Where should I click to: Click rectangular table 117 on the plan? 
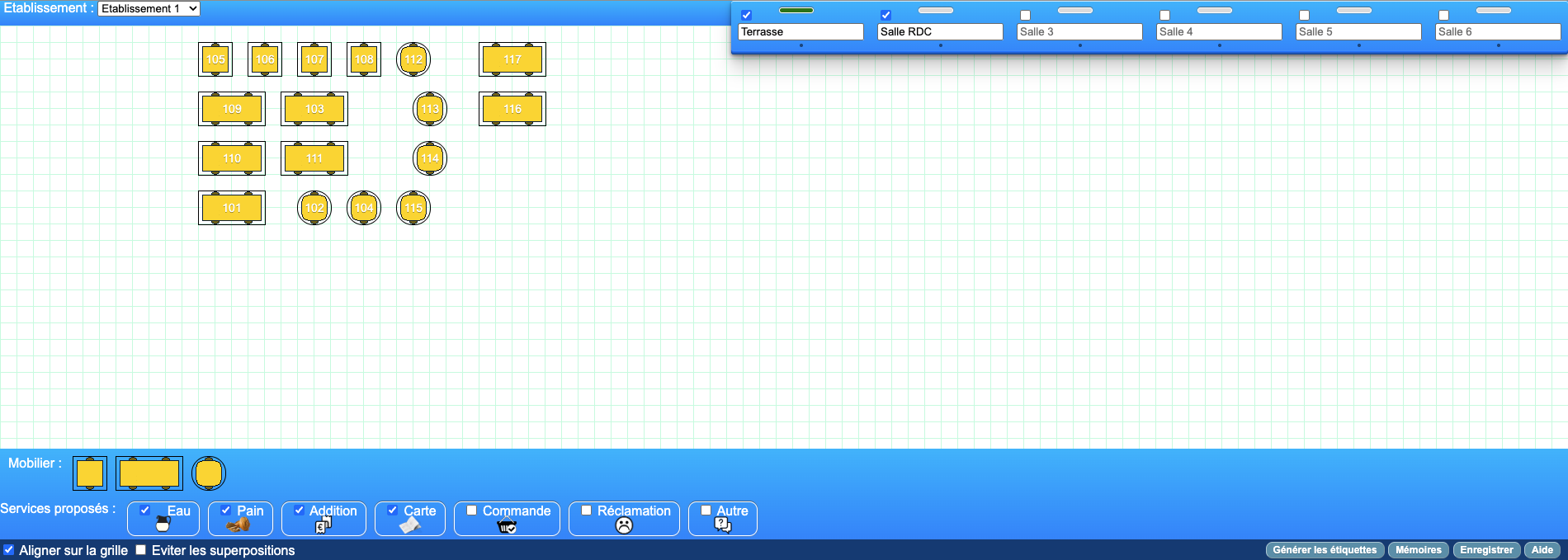(512, 59)
